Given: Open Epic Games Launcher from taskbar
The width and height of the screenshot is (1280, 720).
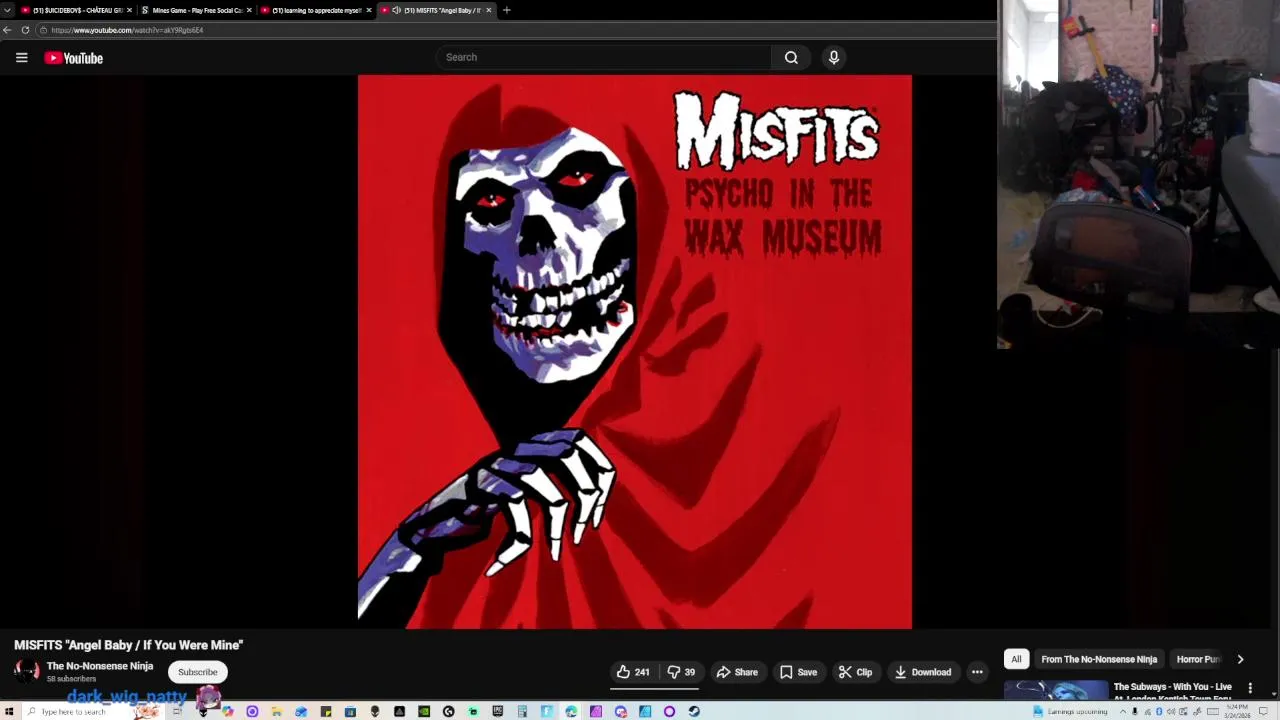Looking at the screenshot, I should pyautogui.click(x=497, y=711).
